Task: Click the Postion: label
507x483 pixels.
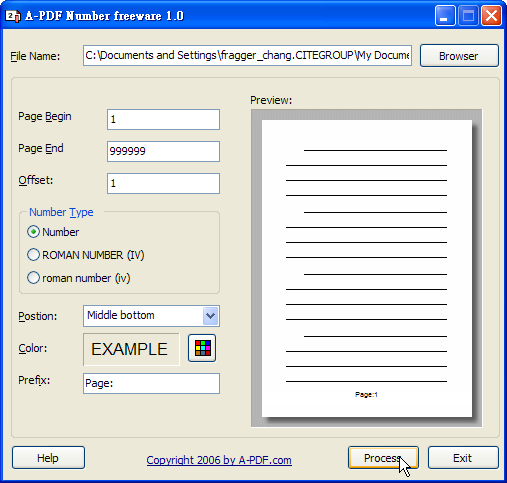Action: 38,316
